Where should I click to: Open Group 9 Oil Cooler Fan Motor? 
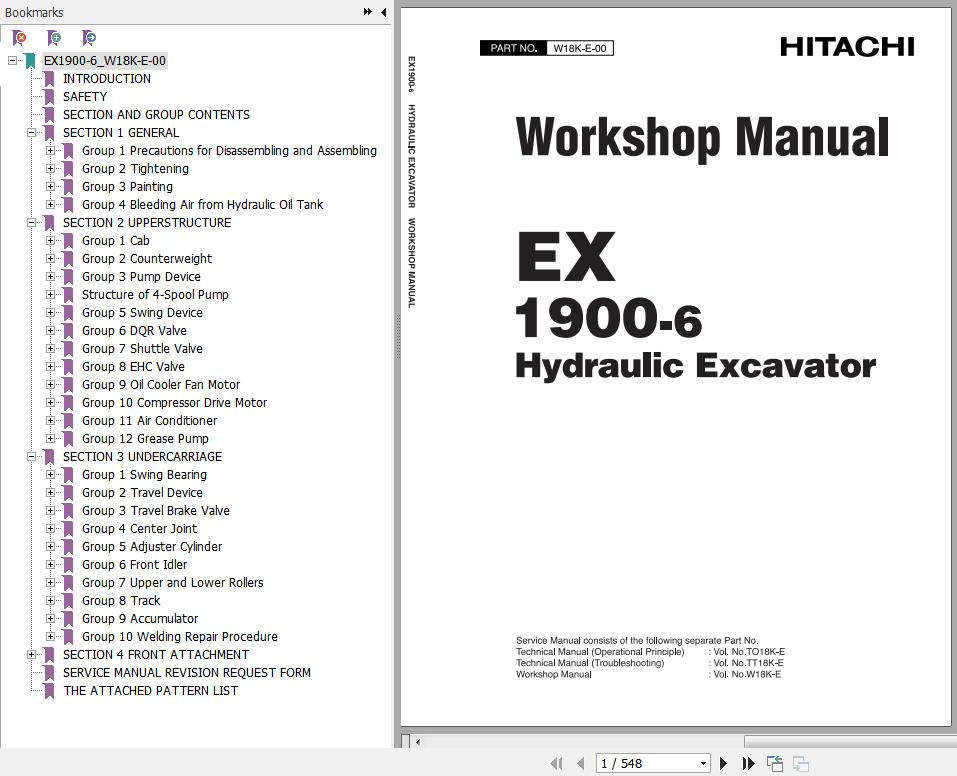pos(161,385)
